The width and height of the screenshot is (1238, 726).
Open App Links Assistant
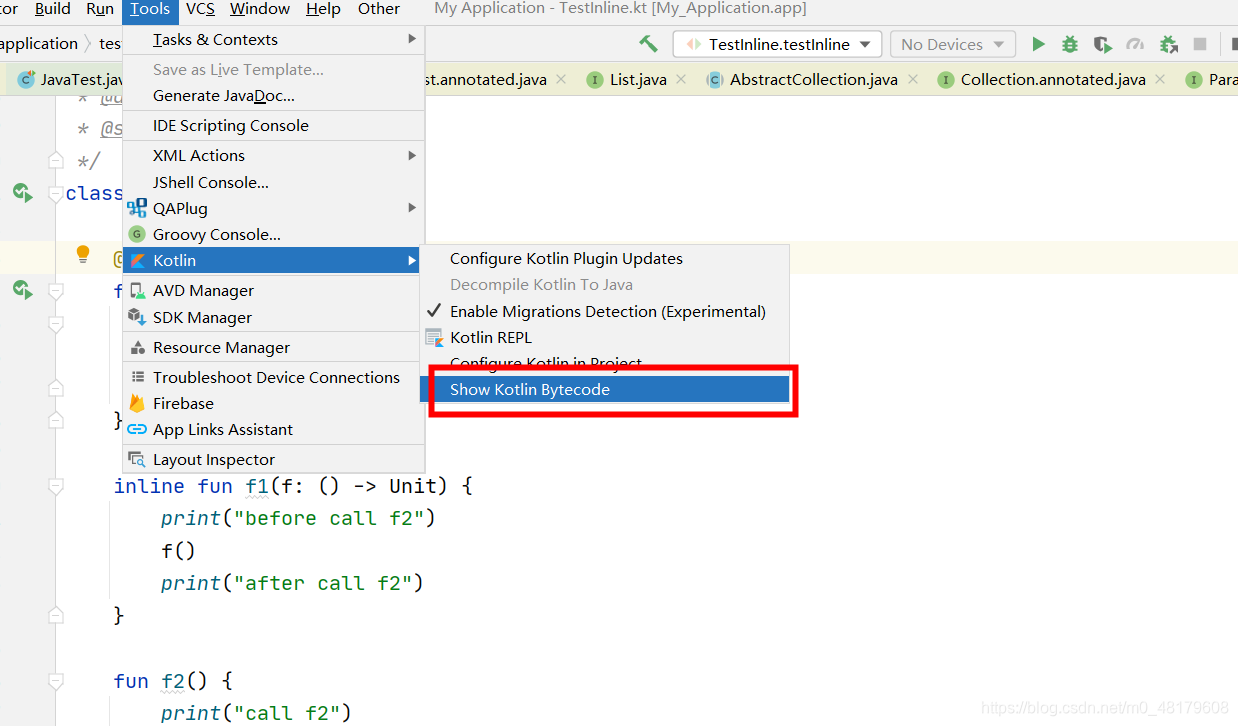274,429
